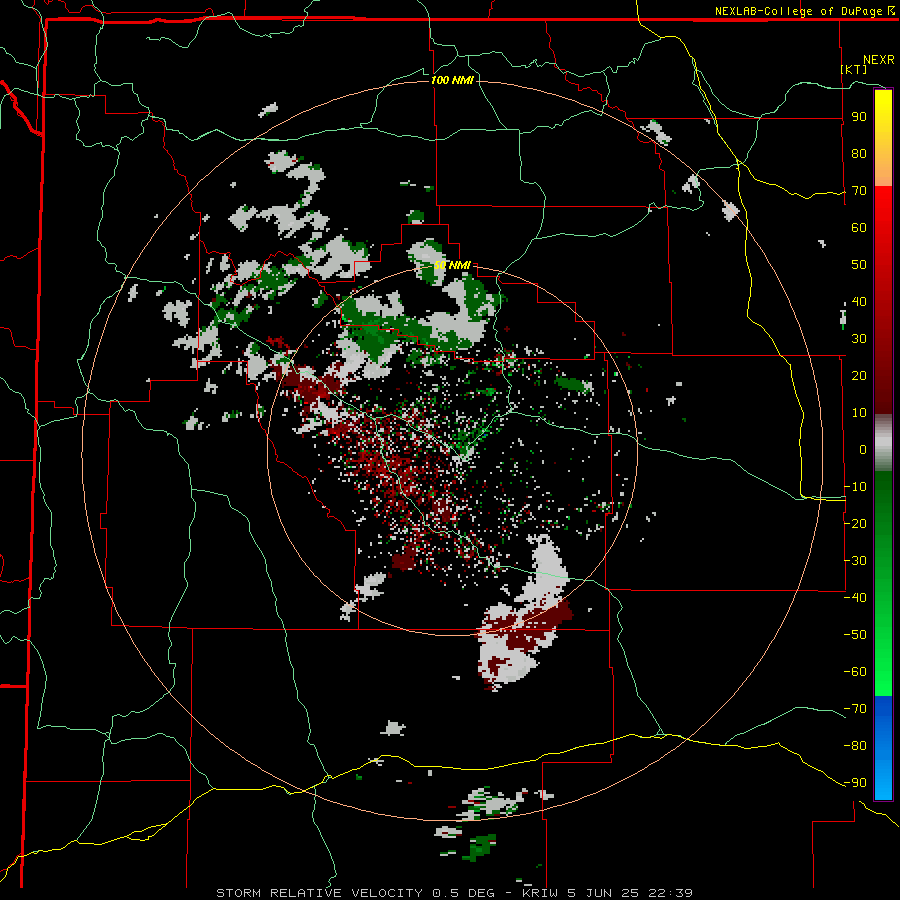Click the -80 value on the velocity scale
Viewport: 900px width, 900px height.
(855, 746)
